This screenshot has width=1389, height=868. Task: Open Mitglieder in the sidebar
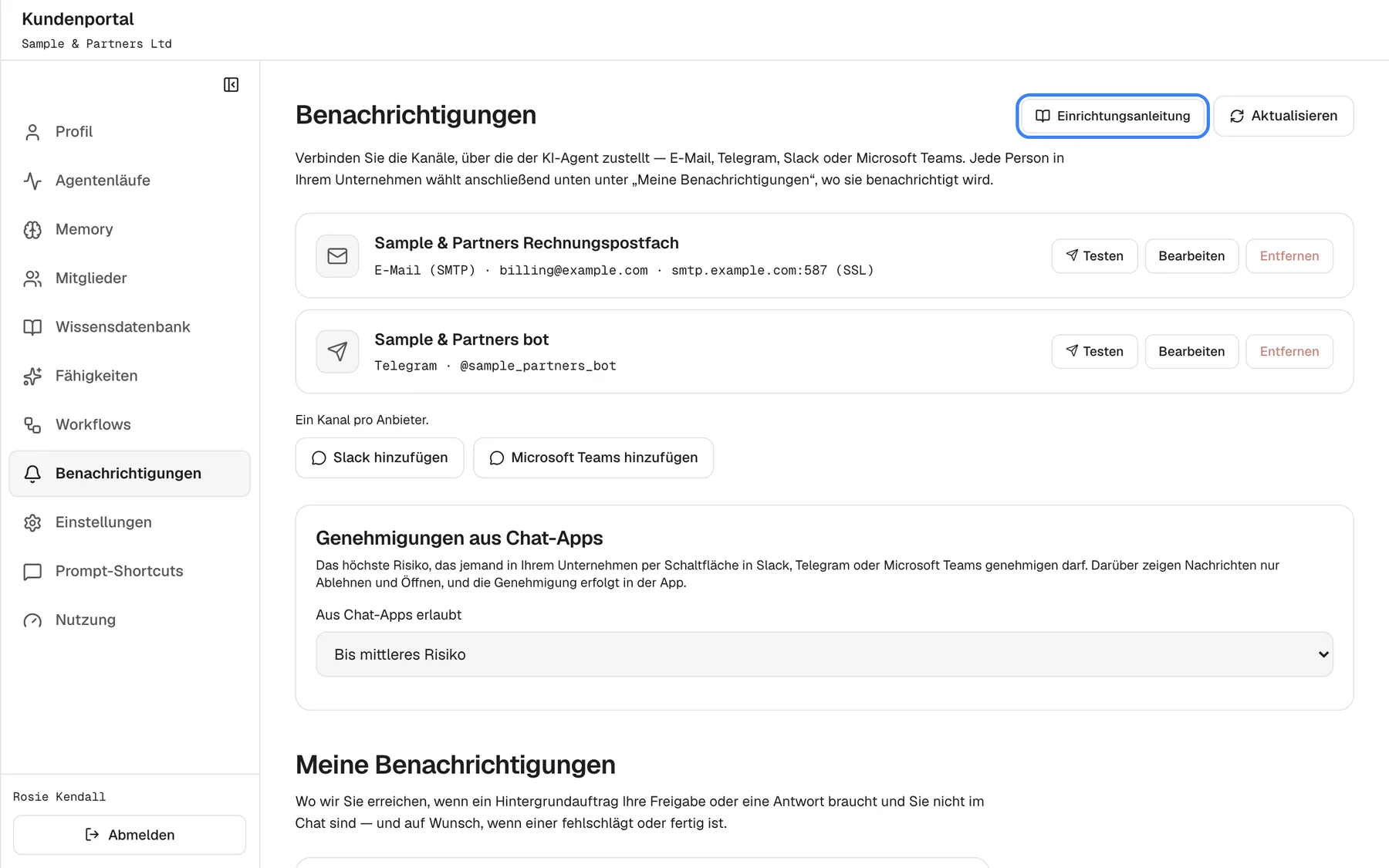click(x=130, y=278)
